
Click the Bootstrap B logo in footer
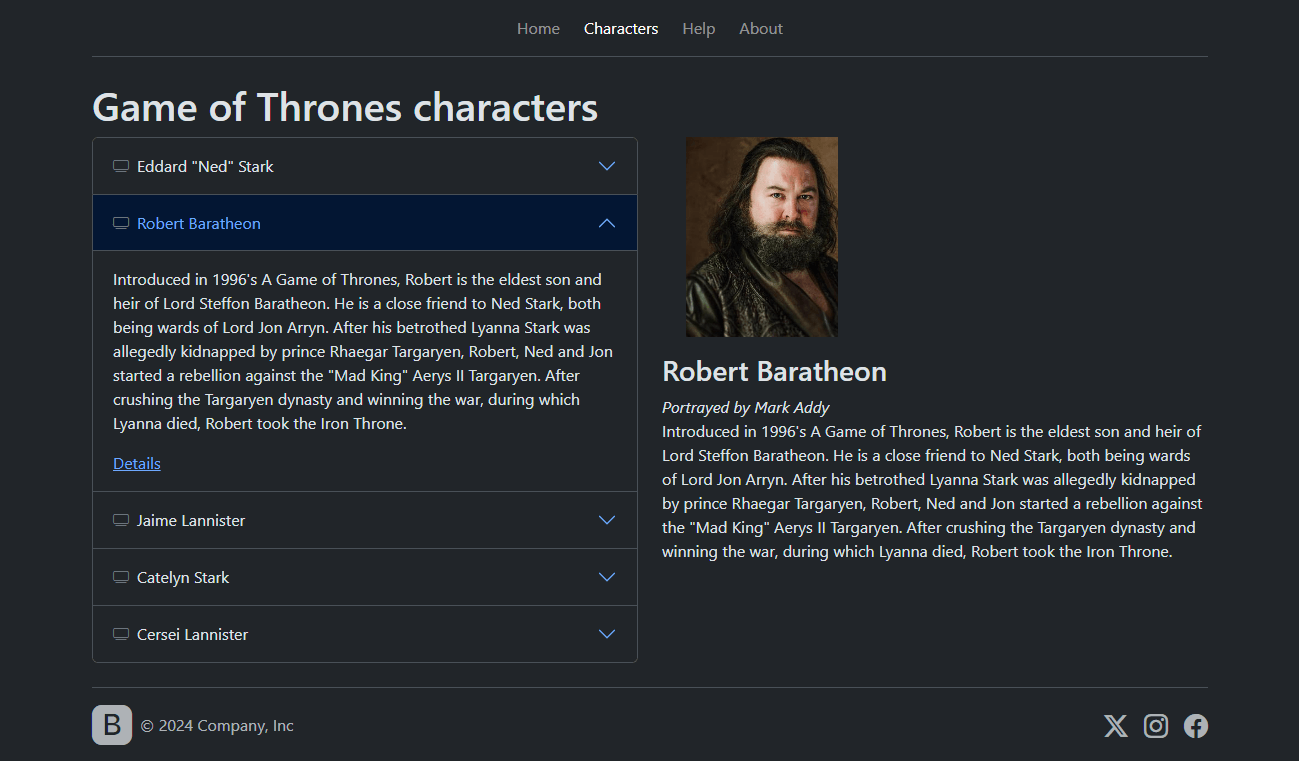click(112, 725)
